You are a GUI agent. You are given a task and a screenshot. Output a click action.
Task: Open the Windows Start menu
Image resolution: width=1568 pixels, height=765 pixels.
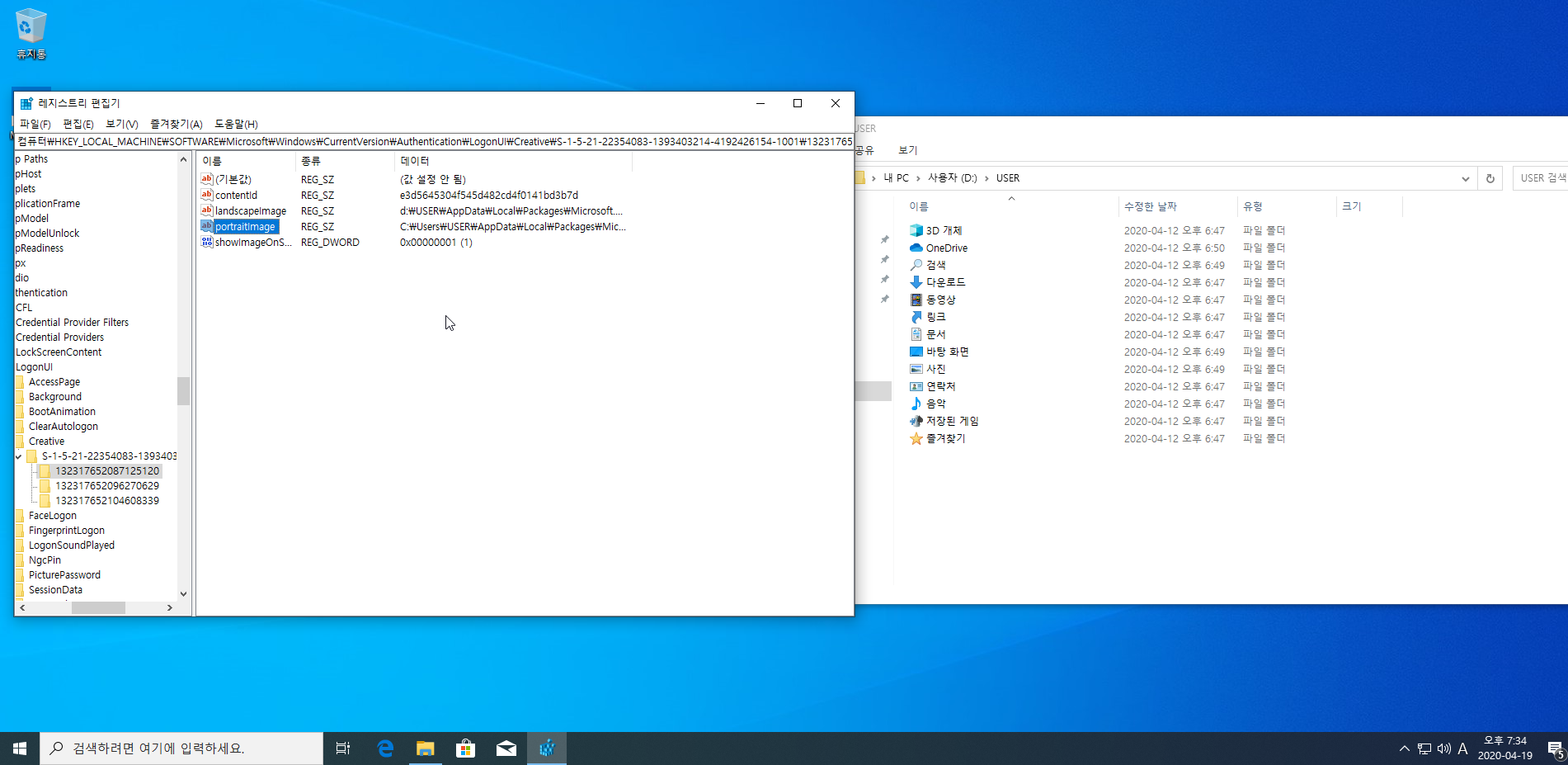point(20,748)
